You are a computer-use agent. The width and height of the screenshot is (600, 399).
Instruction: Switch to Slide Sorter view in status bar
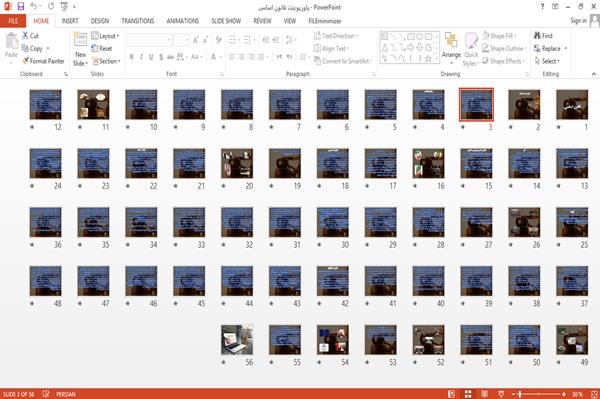468,394
